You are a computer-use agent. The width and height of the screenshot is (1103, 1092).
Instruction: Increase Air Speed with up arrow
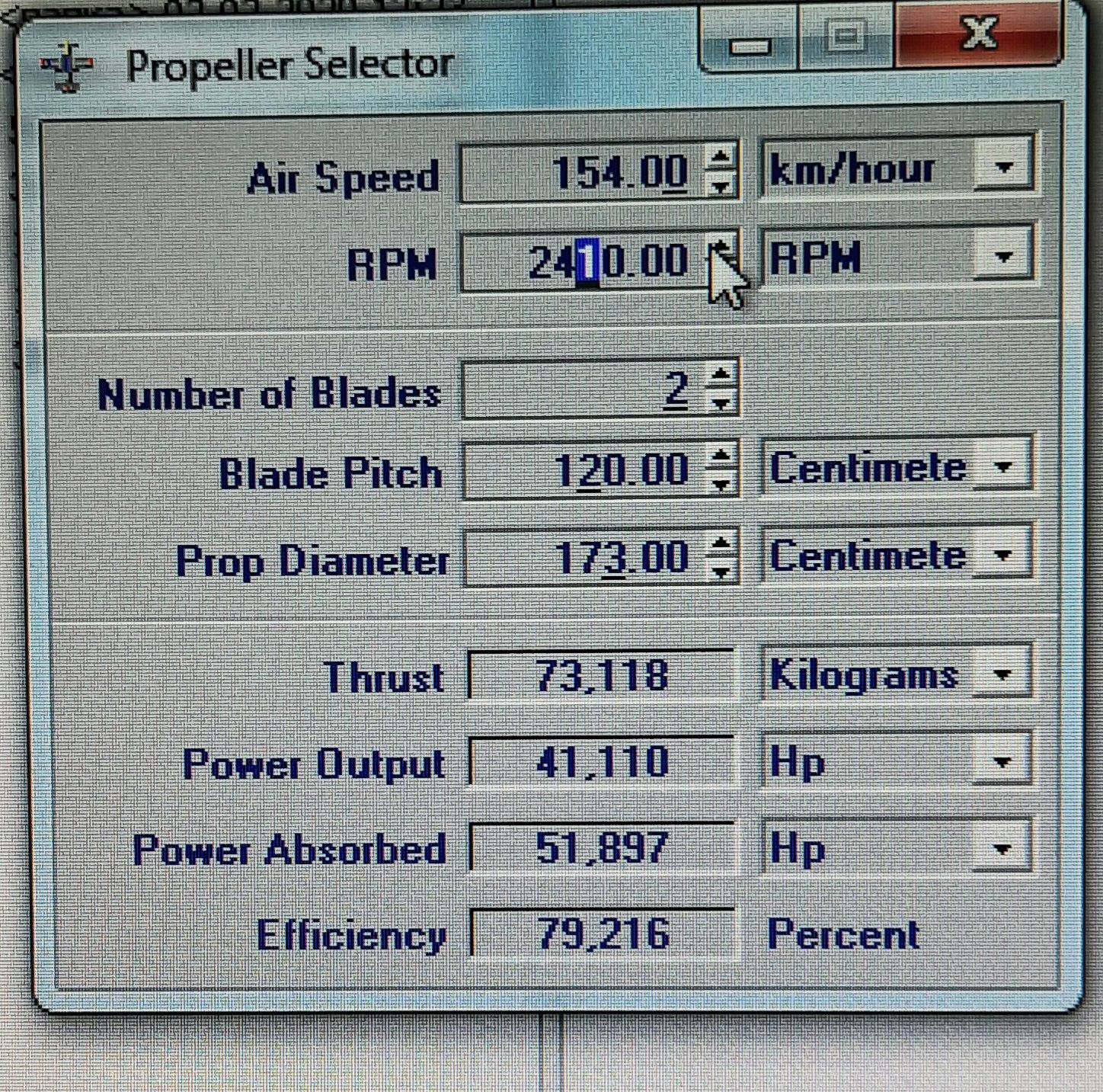pyautogui.click(x=721, y=157)
